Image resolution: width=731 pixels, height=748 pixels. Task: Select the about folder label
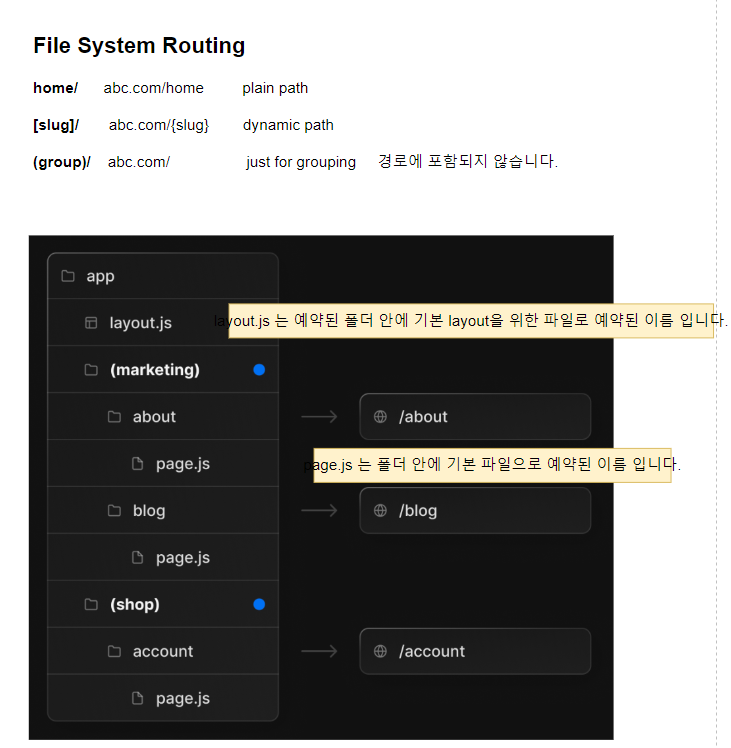pyautogui.click(x=154, y=416)
